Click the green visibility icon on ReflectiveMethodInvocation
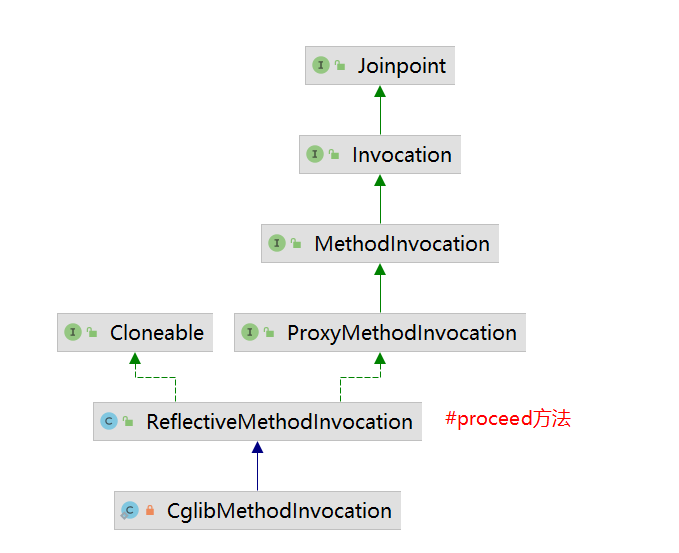 pyautogui.click(x=128, y=422)
